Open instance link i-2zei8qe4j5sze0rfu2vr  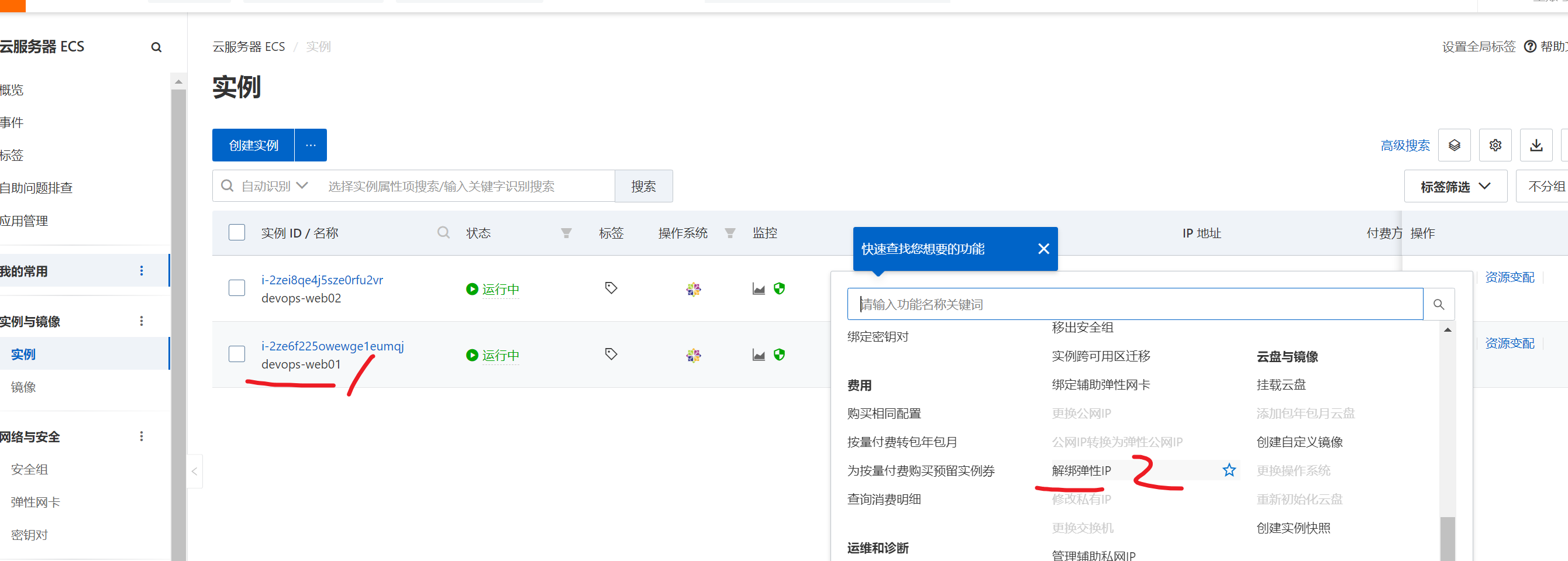pos(322,280)
